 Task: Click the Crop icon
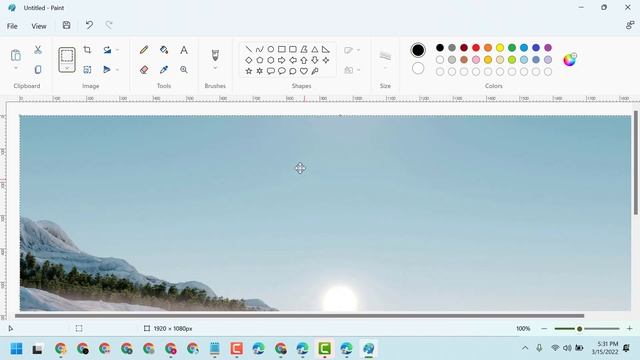click(x=87, y=50)
